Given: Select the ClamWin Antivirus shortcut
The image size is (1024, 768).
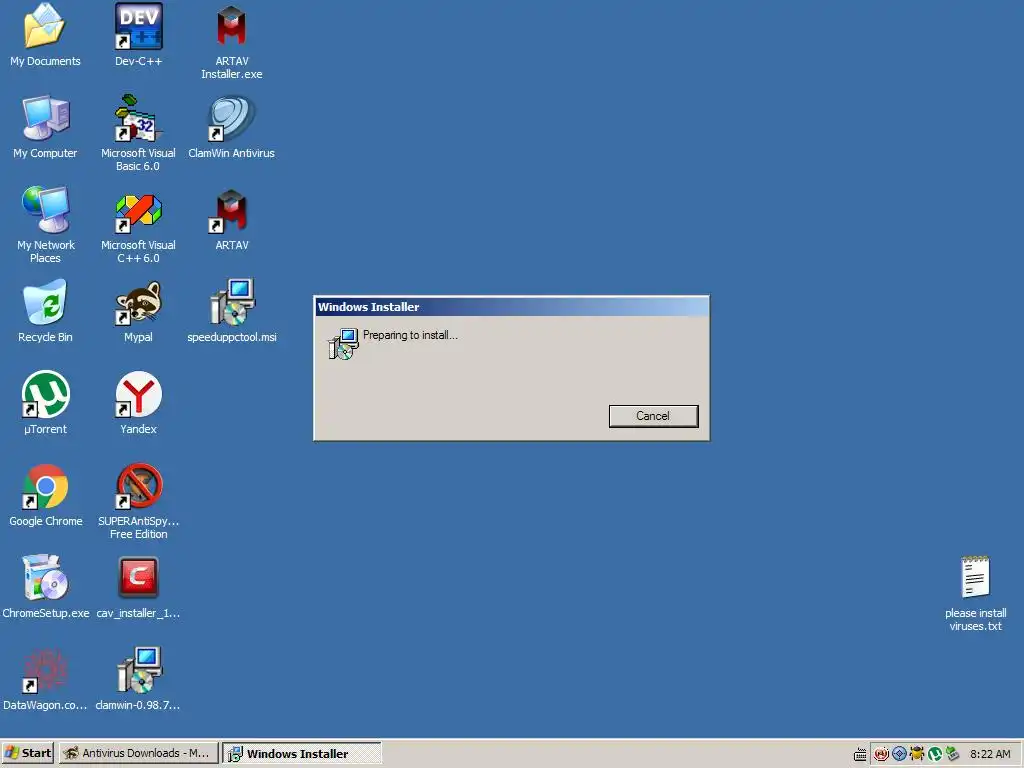Looking at the screenshot, I should (x=232, y=118).
